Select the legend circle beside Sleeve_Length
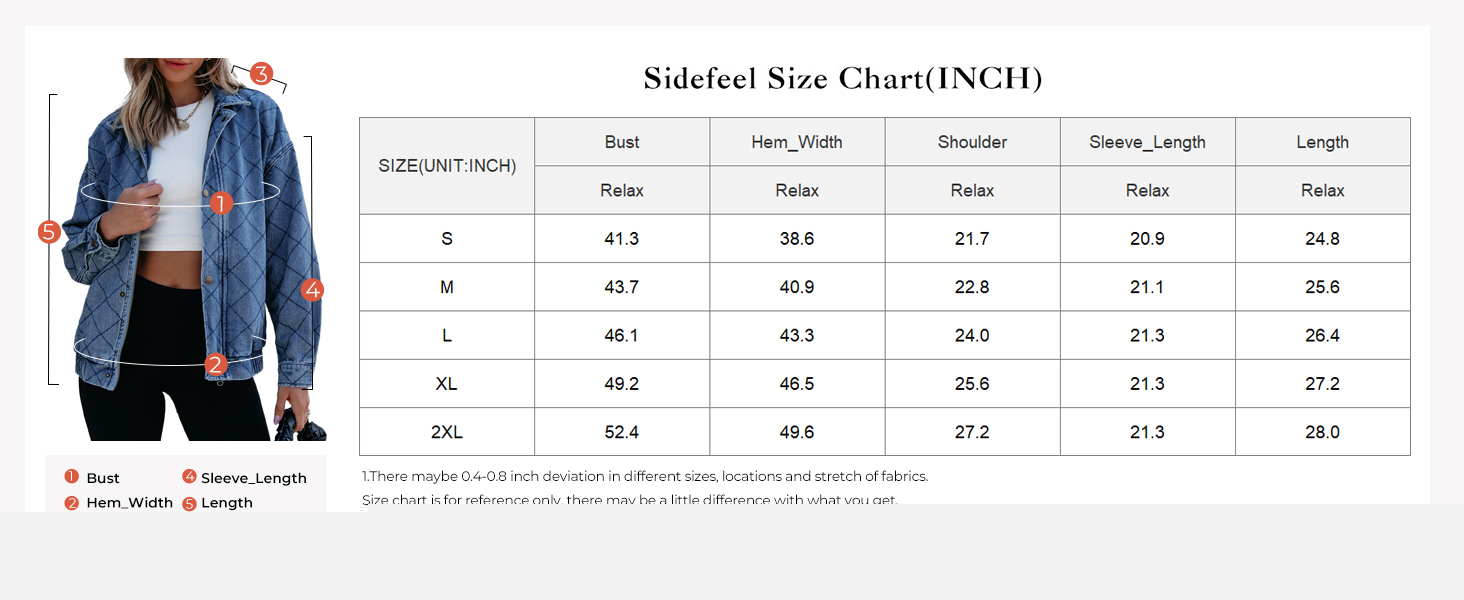Viewport: 1464px width, 600px height. pyautogui.click(x=190, y=477)
